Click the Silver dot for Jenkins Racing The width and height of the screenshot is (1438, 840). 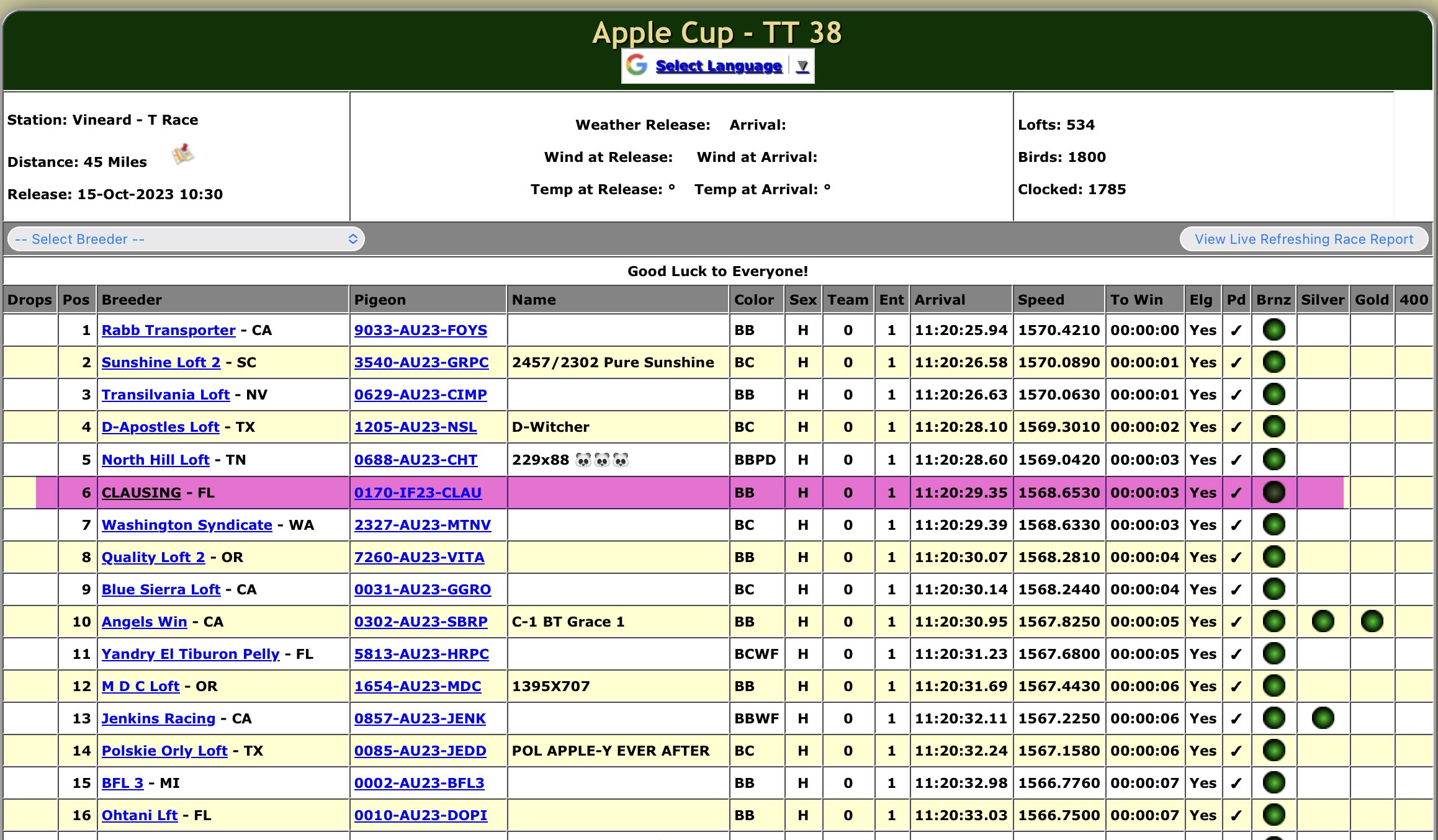coord(1322,718)
